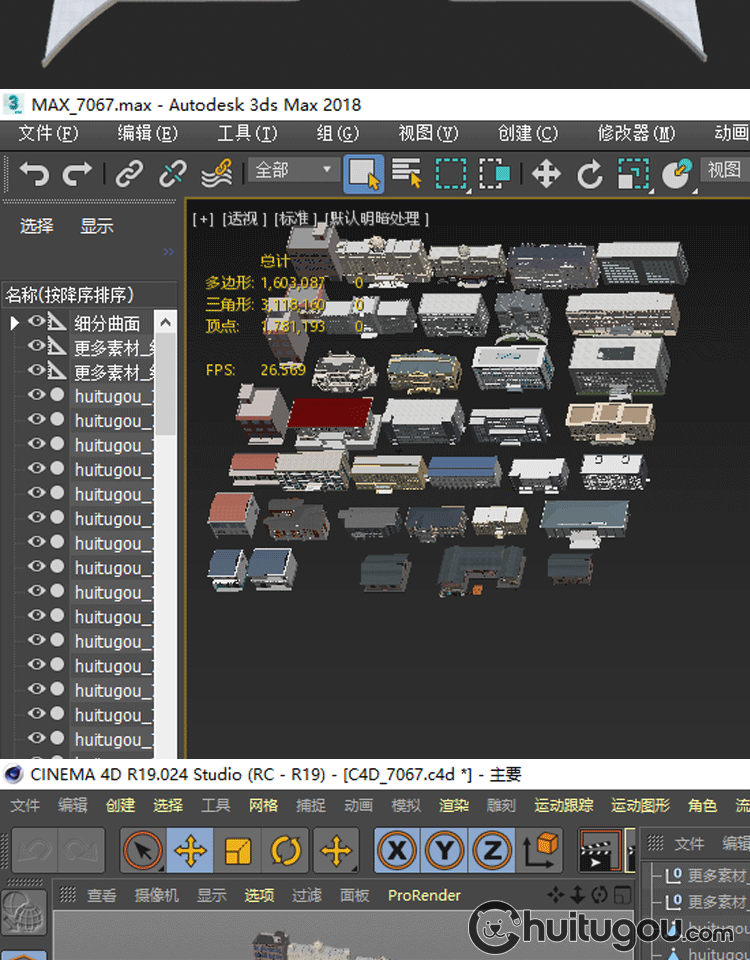Screen dimensions: 750x960
Task: Undo last action in 3ds Max toolbar
Action: (x=34, y=174)
